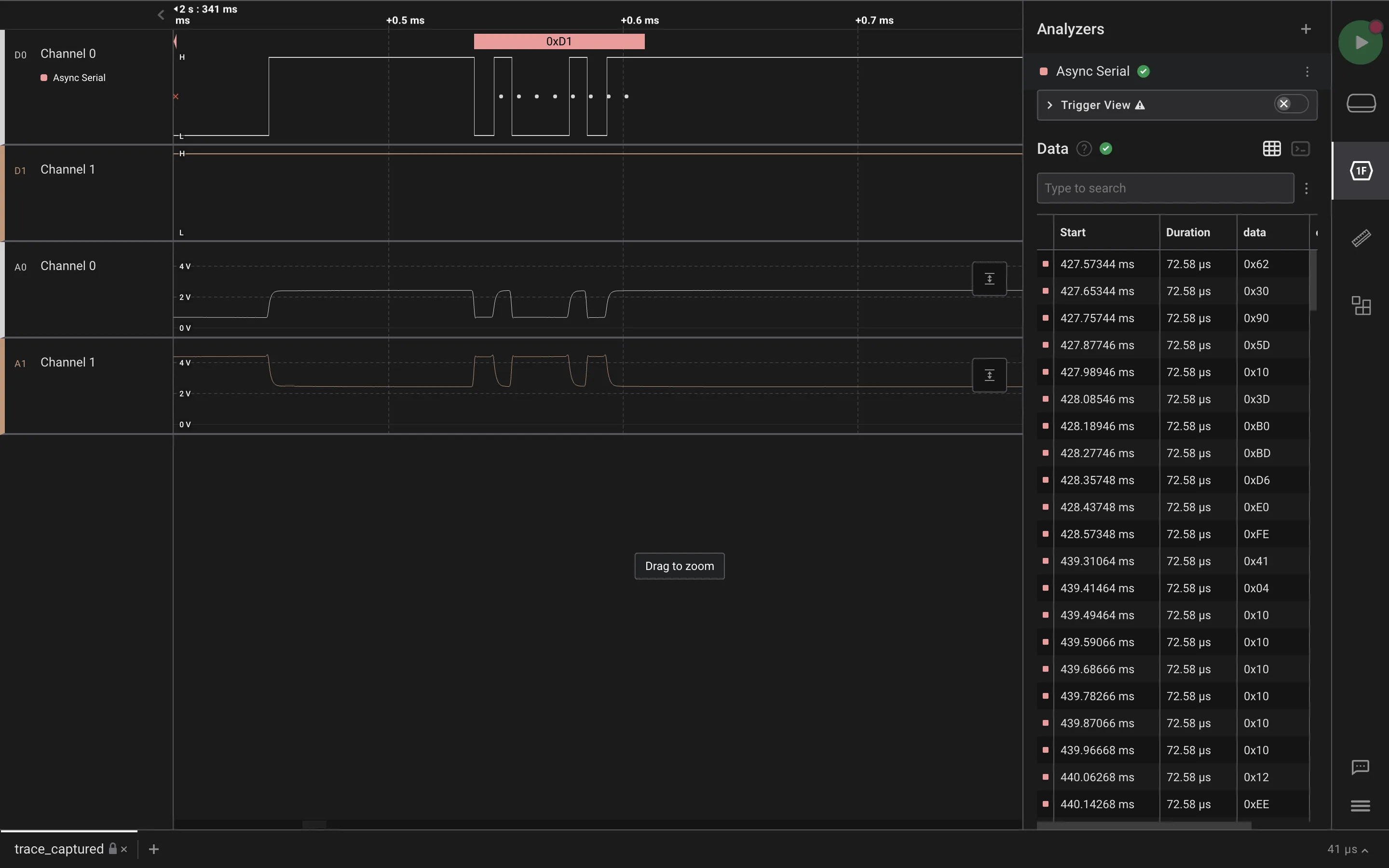Expand the zoom level indicator 41 µs

point(1348,849)
